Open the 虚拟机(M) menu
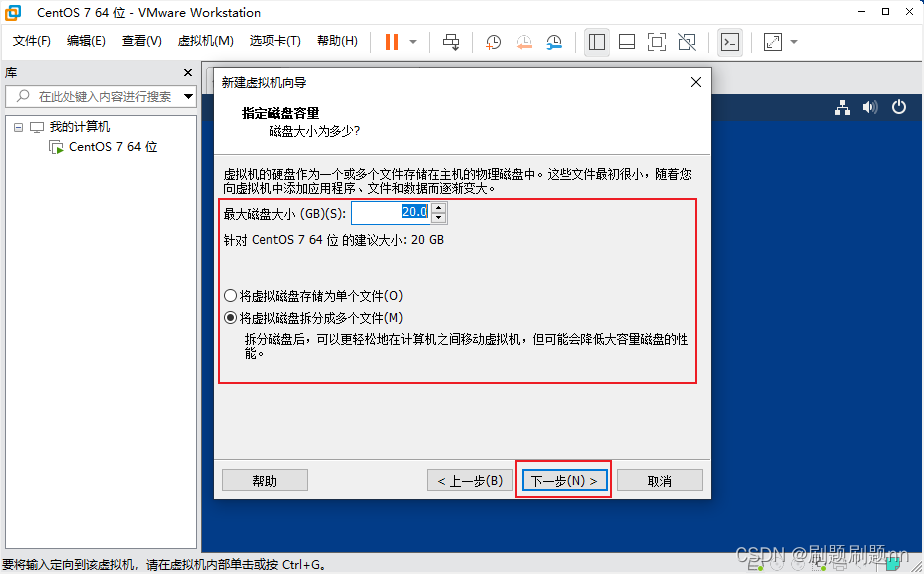The image size is (924, 574). (206, 41)
